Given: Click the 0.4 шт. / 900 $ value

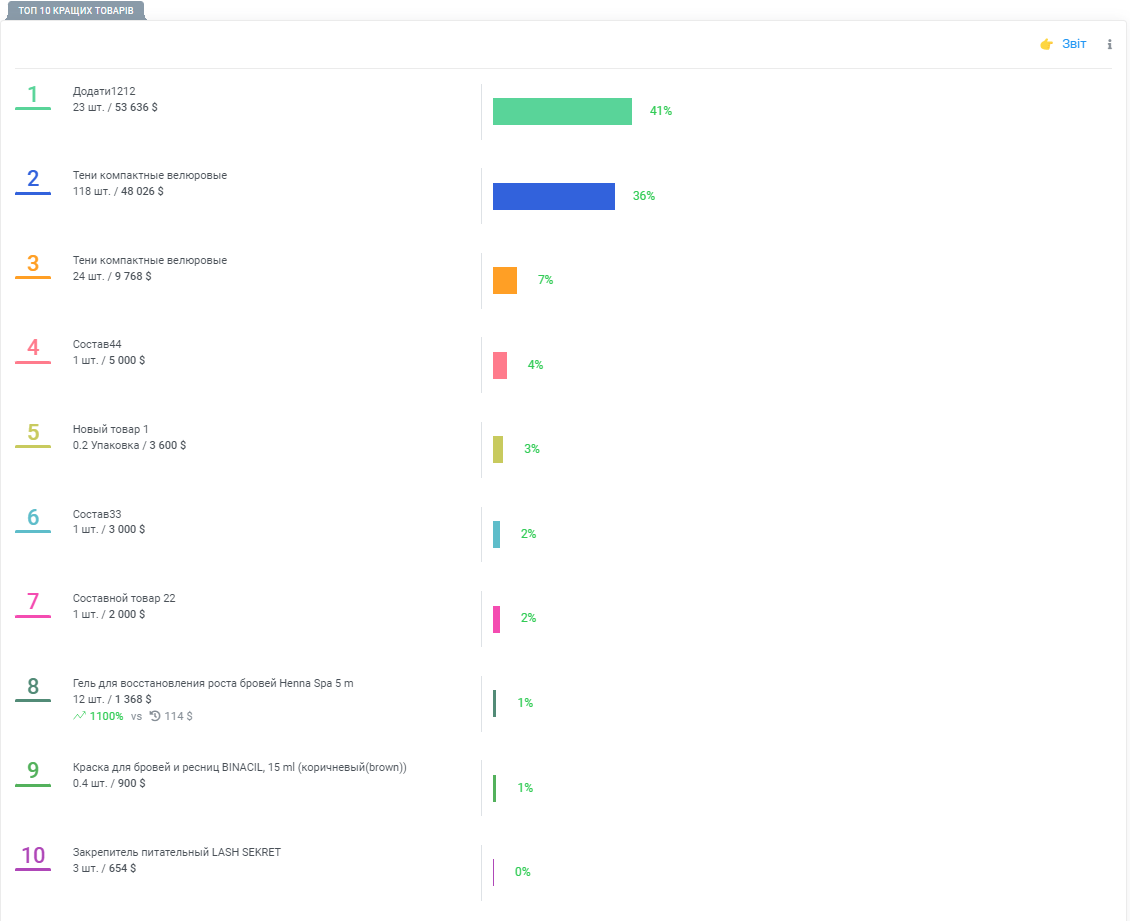Looking at the screenshot, I should [109, 783].
